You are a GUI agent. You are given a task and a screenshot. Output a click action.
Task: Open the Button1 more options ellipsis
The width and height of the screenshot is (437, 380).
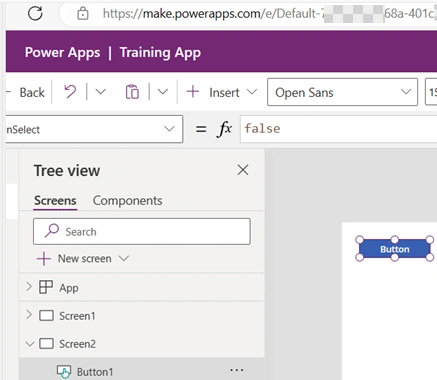(237, 370)
